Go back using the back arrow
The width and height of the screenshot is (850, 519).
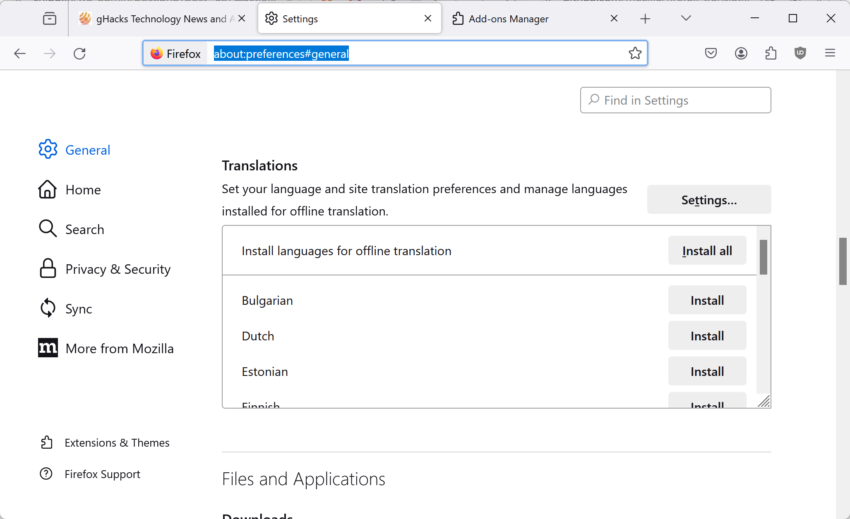click(20, 53)
